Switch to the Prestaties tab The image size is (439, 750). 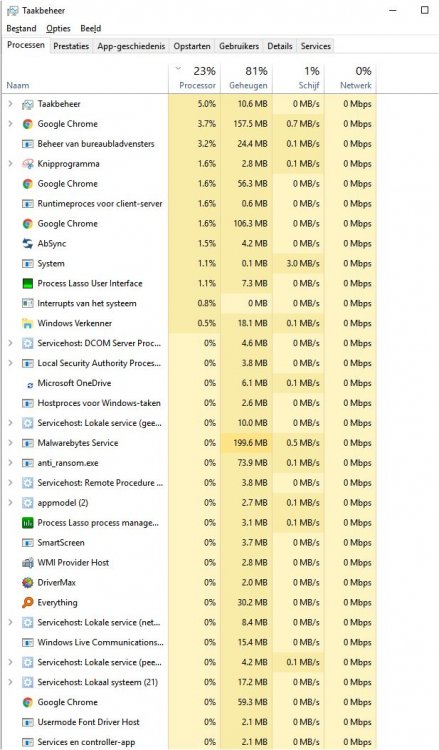pyautogui.click(x=71, y=46)
